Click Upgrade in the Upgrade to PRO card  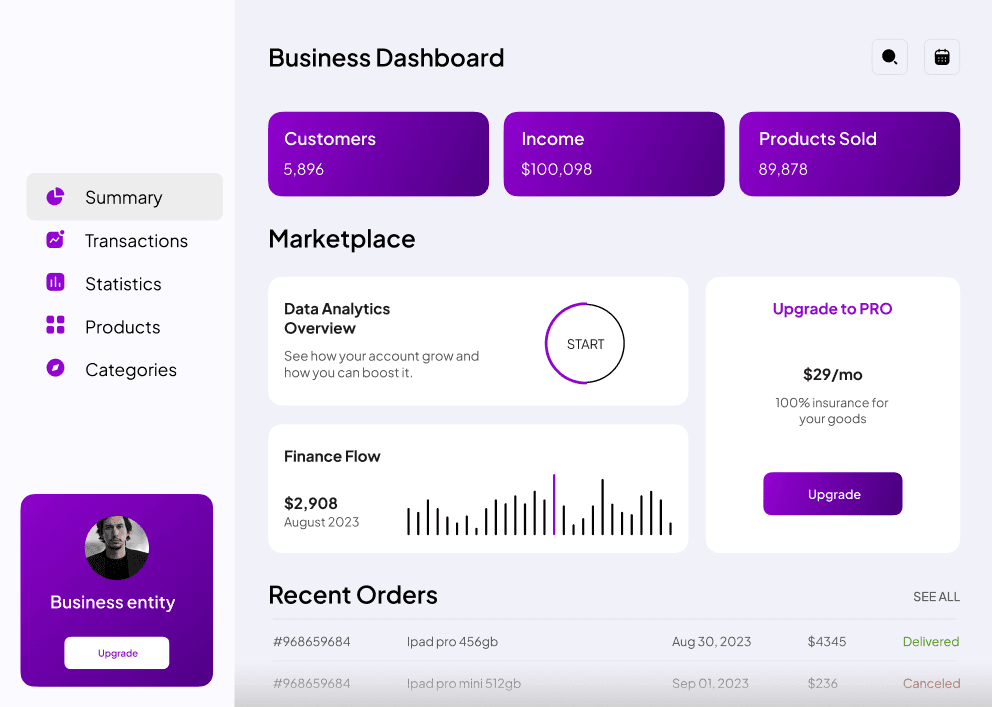pyautogui.click(x=832, y=493)
